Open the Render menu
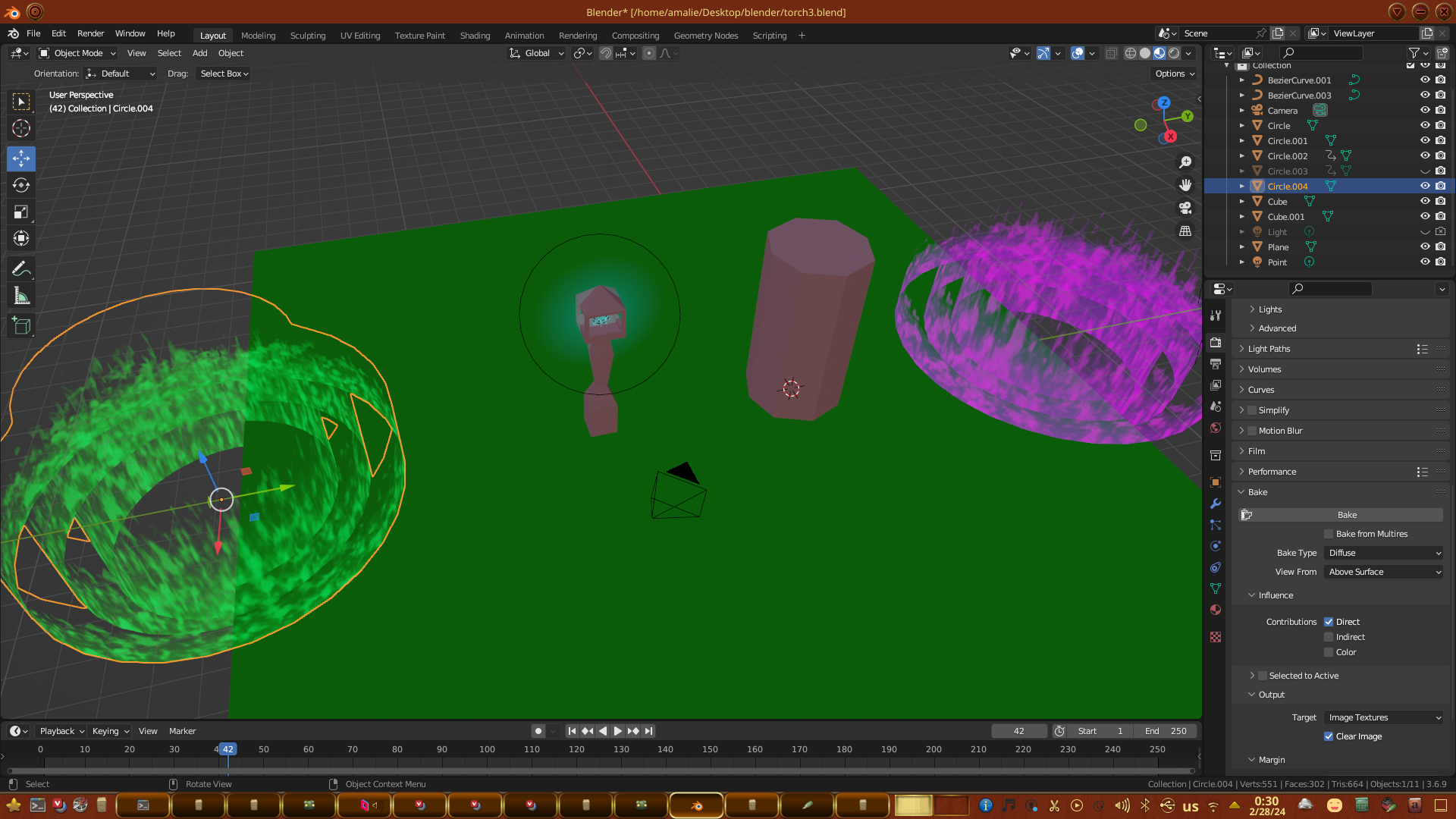Screen dimensions: 1456x819 [x=90, y=33]
